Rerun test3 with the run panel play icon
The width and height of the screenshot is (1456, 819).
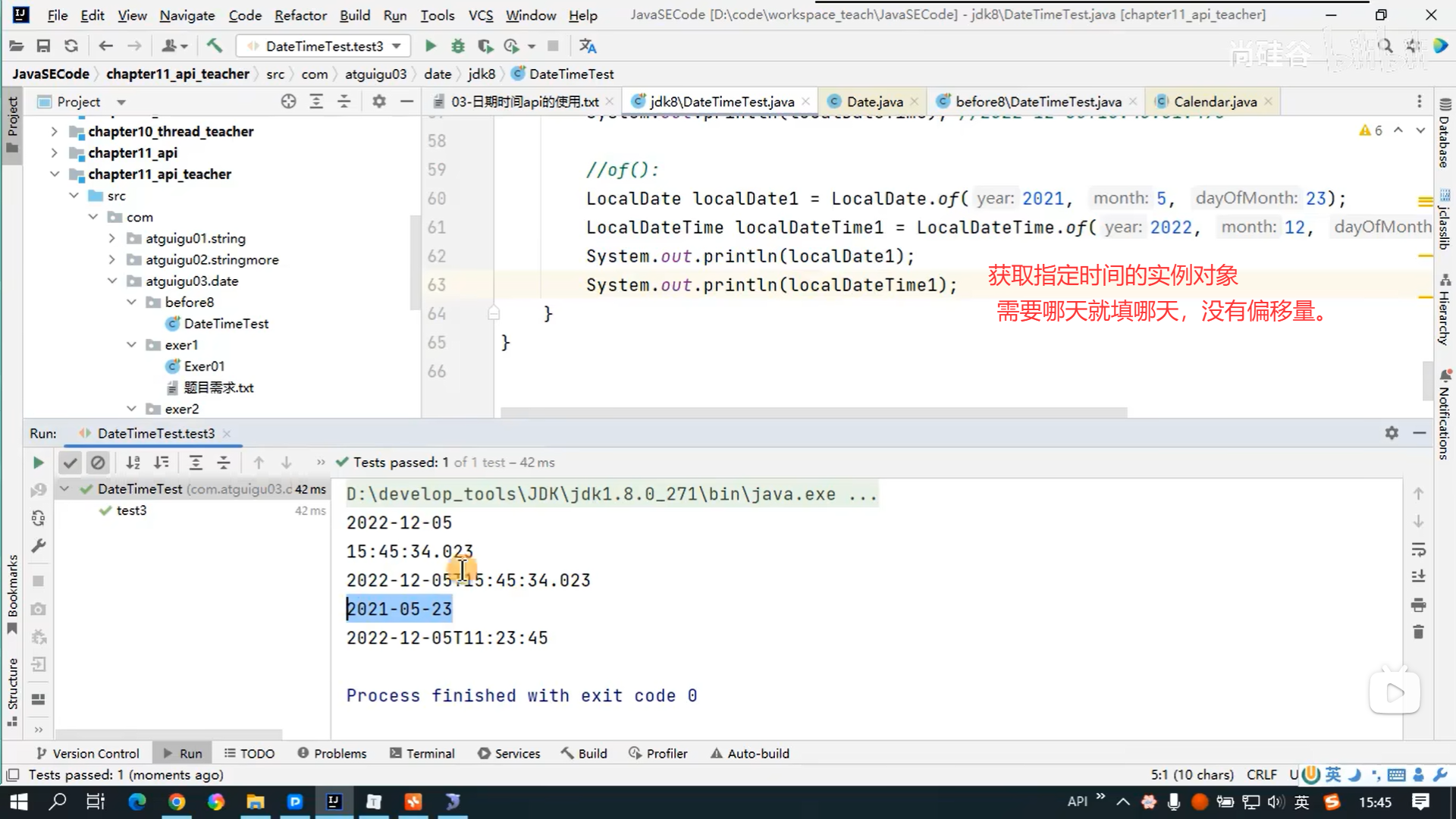[38, 463]
